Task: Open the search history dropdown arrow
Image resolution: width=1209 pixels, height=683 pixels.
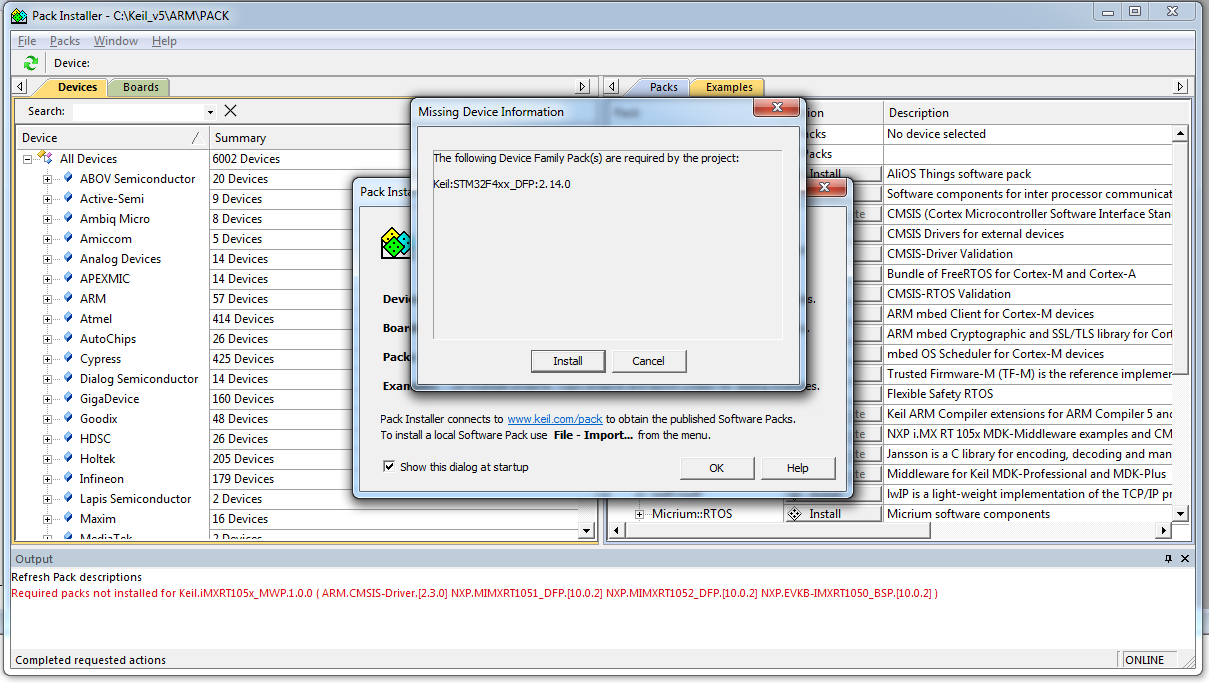Action: point(210,112)
